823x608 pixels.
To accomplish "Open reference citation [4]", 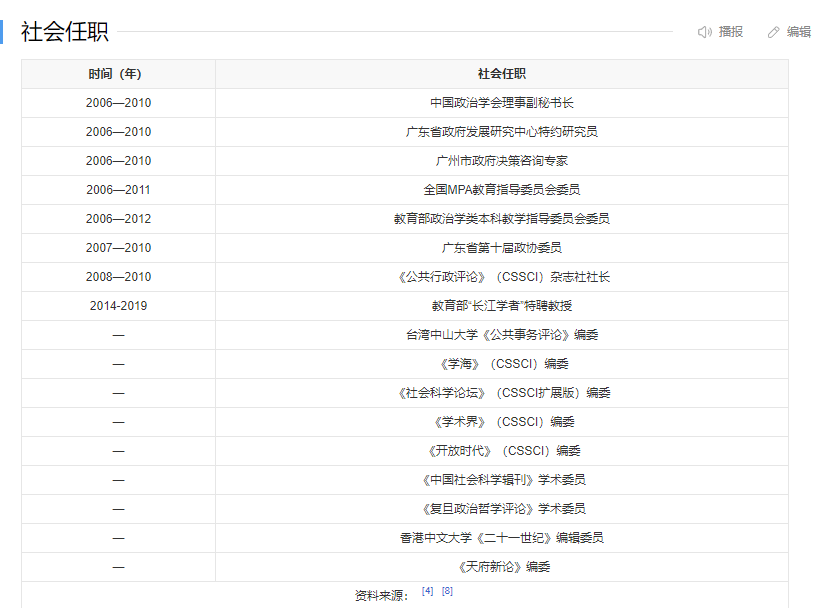I will coord(427,591).
